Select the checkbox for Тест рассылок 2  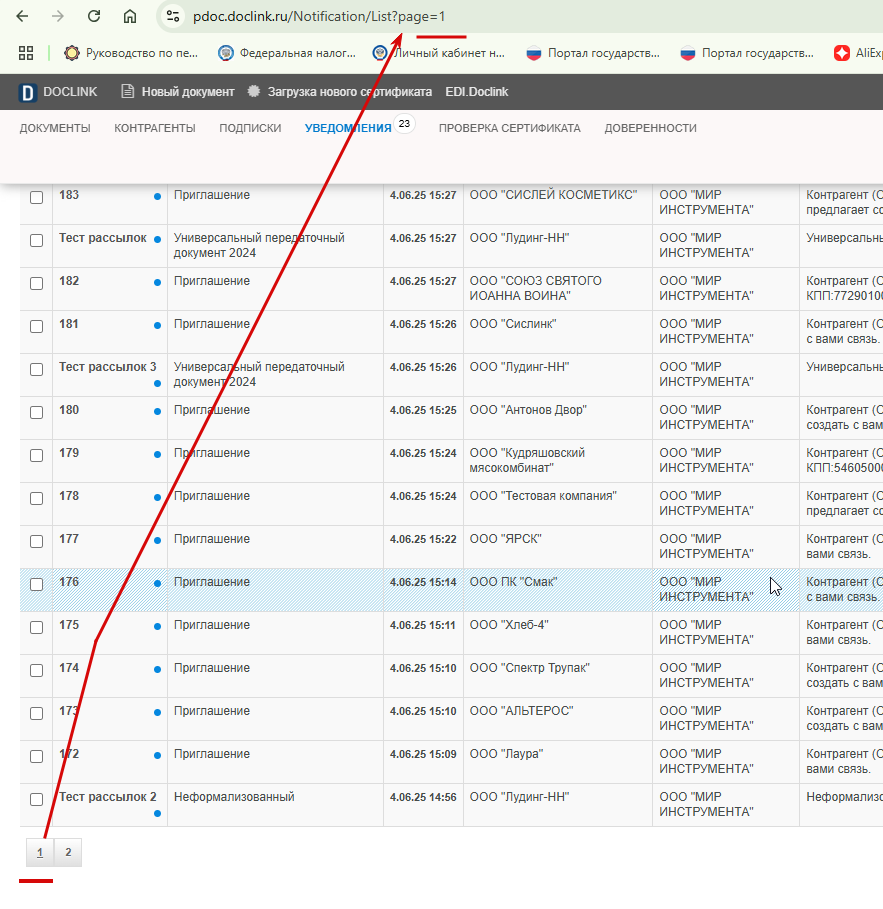(x=37, y=799)
